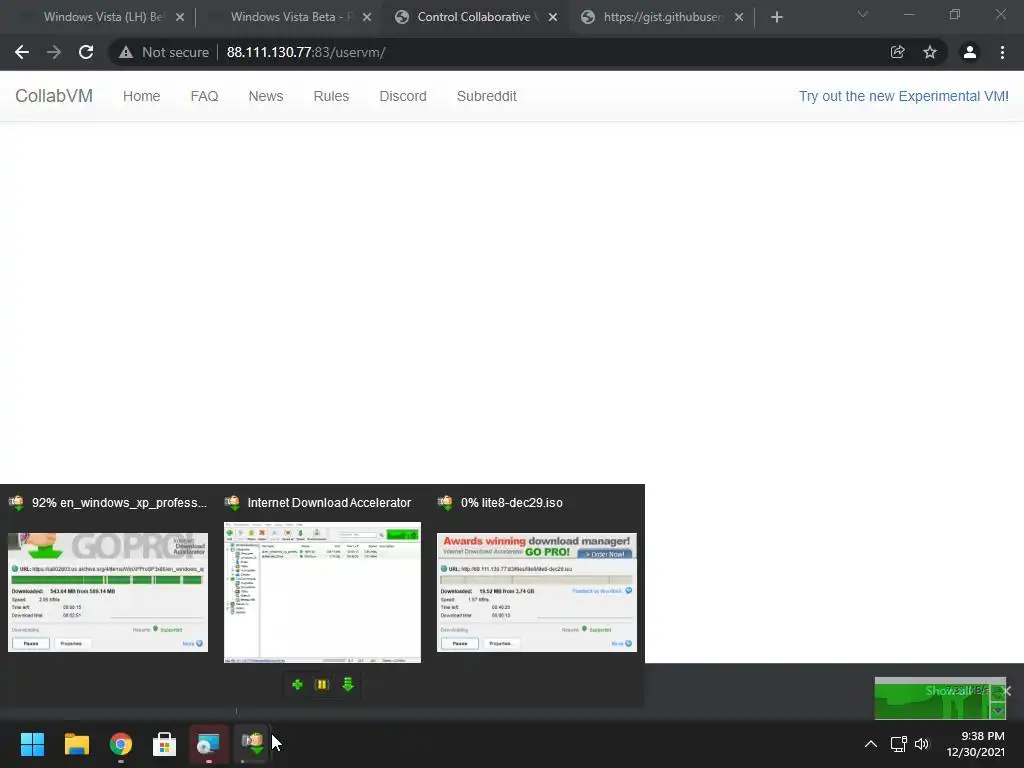The width and height of the screenshot is (1024, 768).
Task: Open File Explorer from the taskbar
Action: pos(76,744)
